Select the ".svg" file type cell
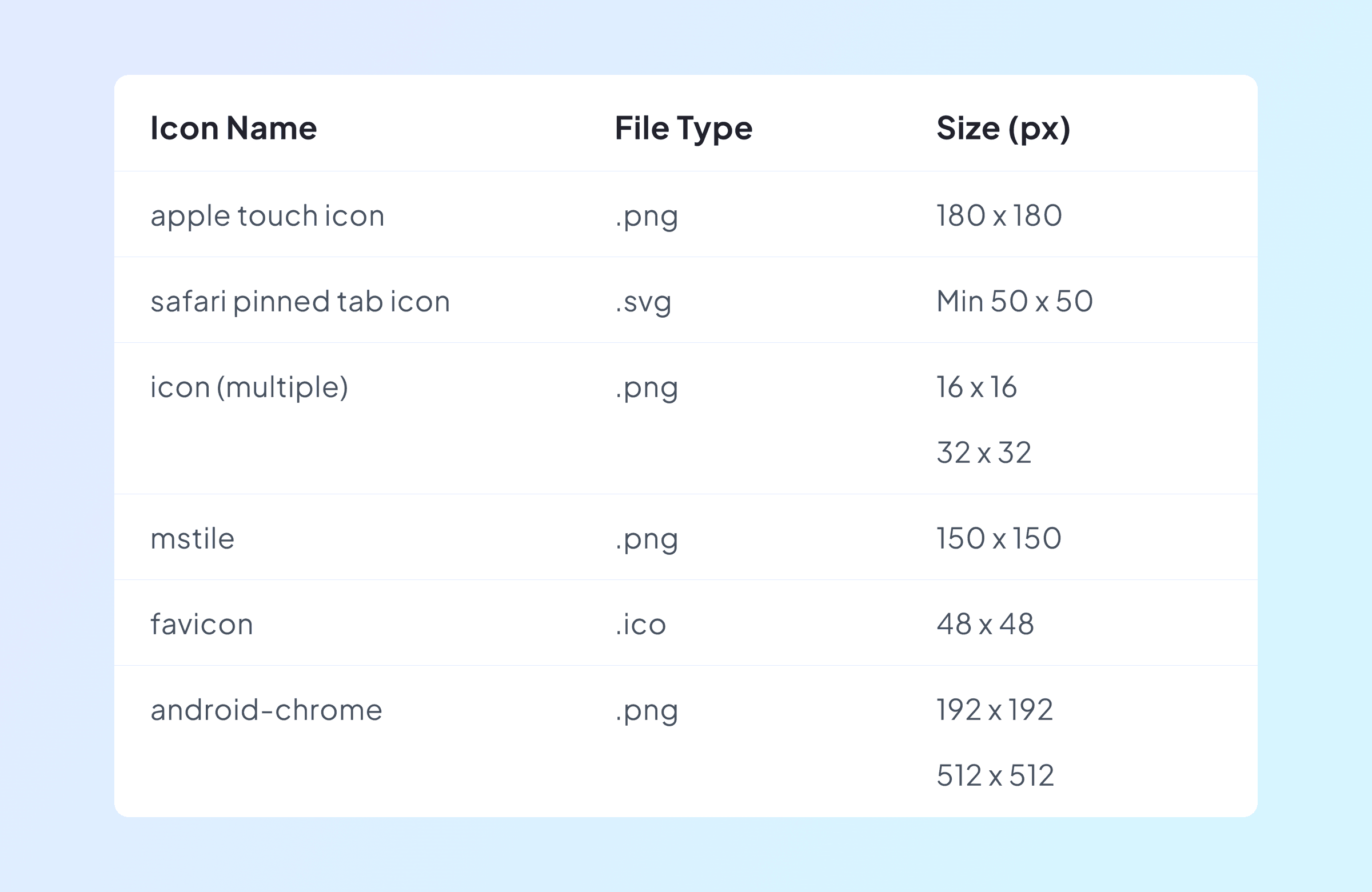 pyautogui.click(x=643, y=301)
